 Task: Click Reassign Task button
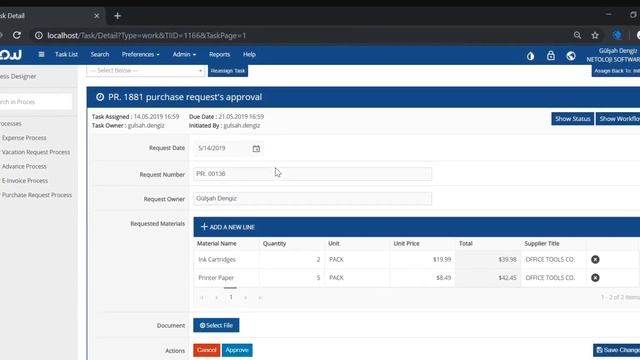(228, 71)
